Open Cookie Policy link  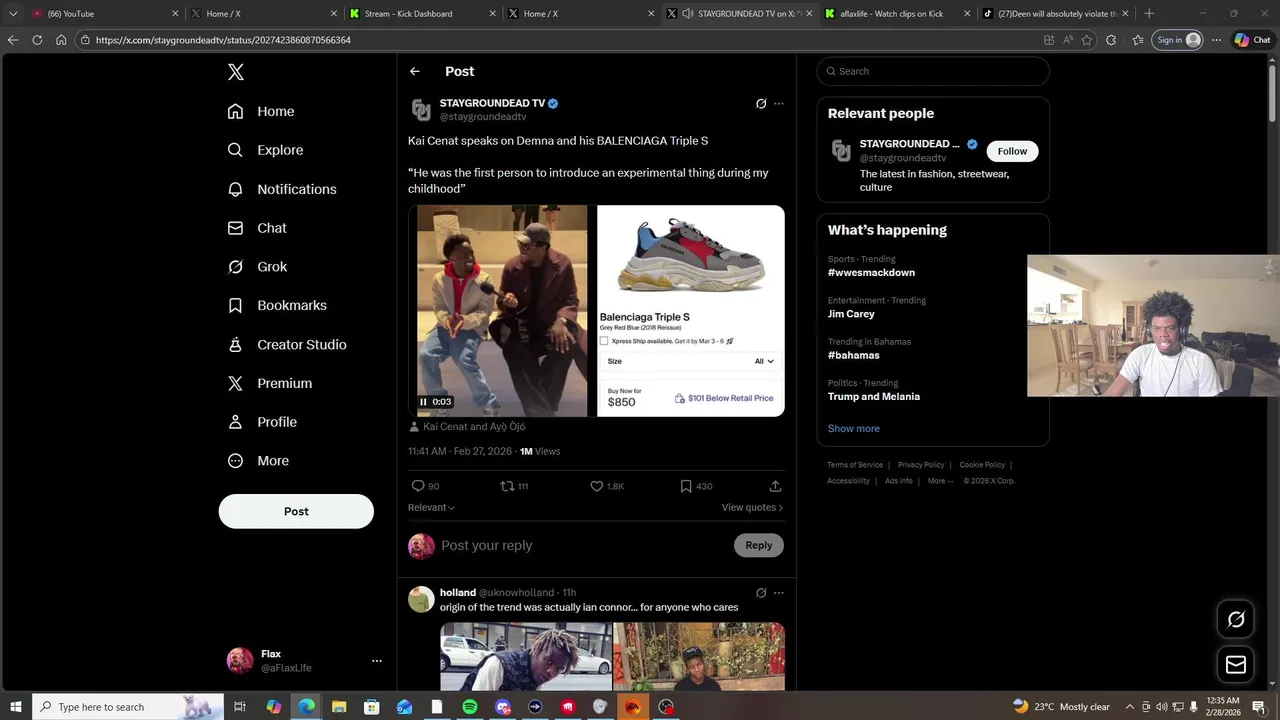(x=982, y=465)
